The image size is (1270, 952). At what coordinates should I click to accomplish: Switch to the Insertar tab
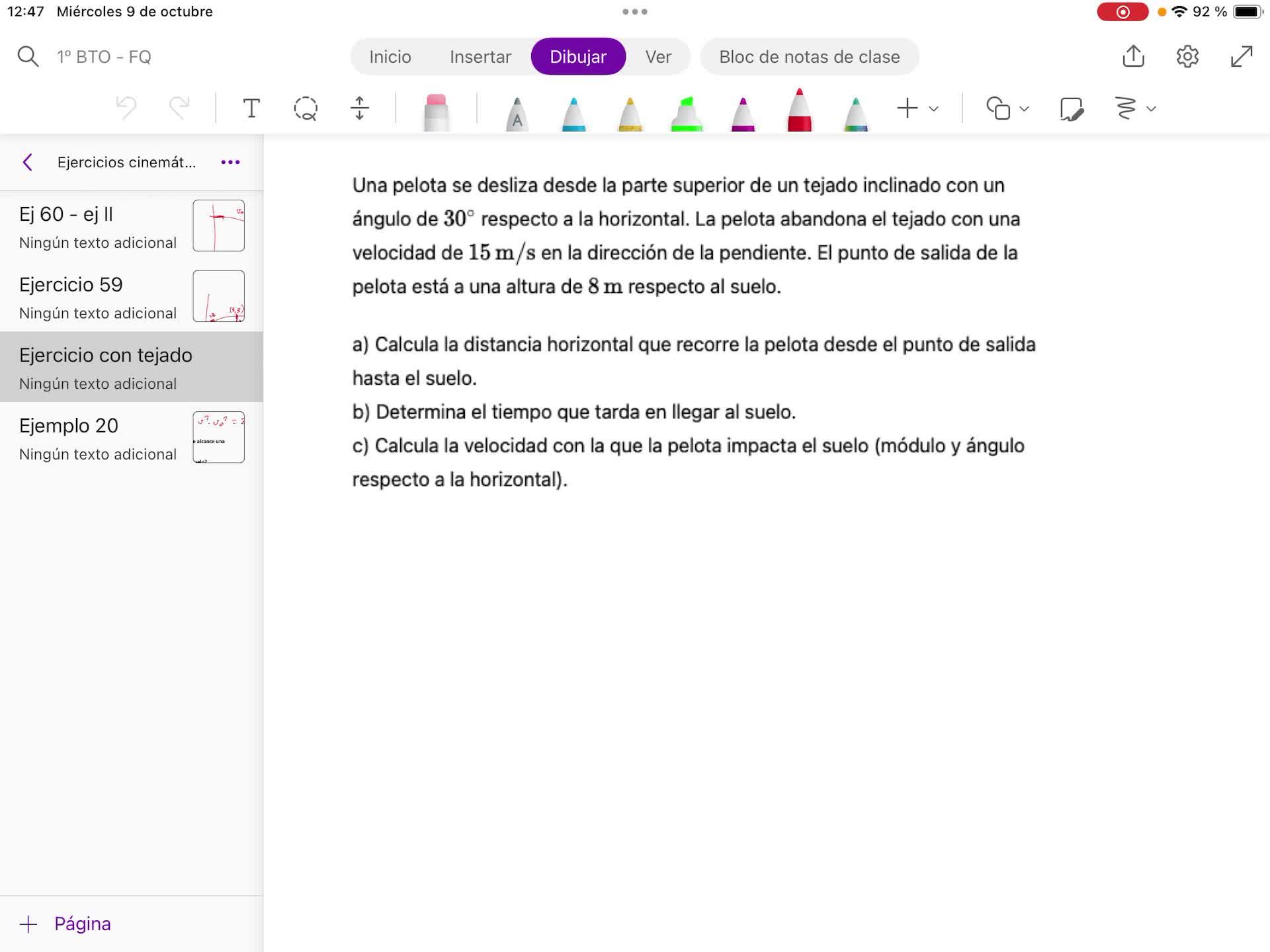(x=480, y=57)
